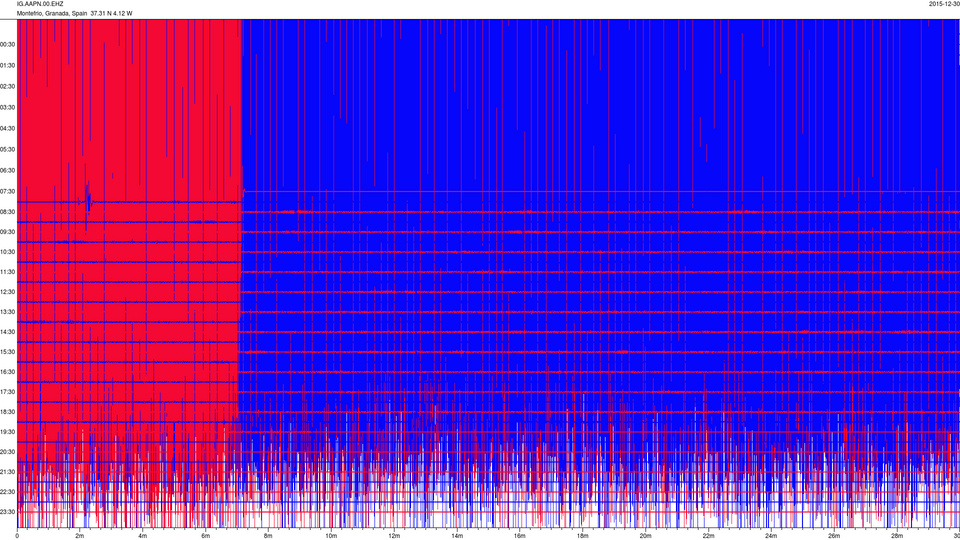Click the 4m axis tick label
This screenshot has height=540, width=960.
tap(143, 536)
